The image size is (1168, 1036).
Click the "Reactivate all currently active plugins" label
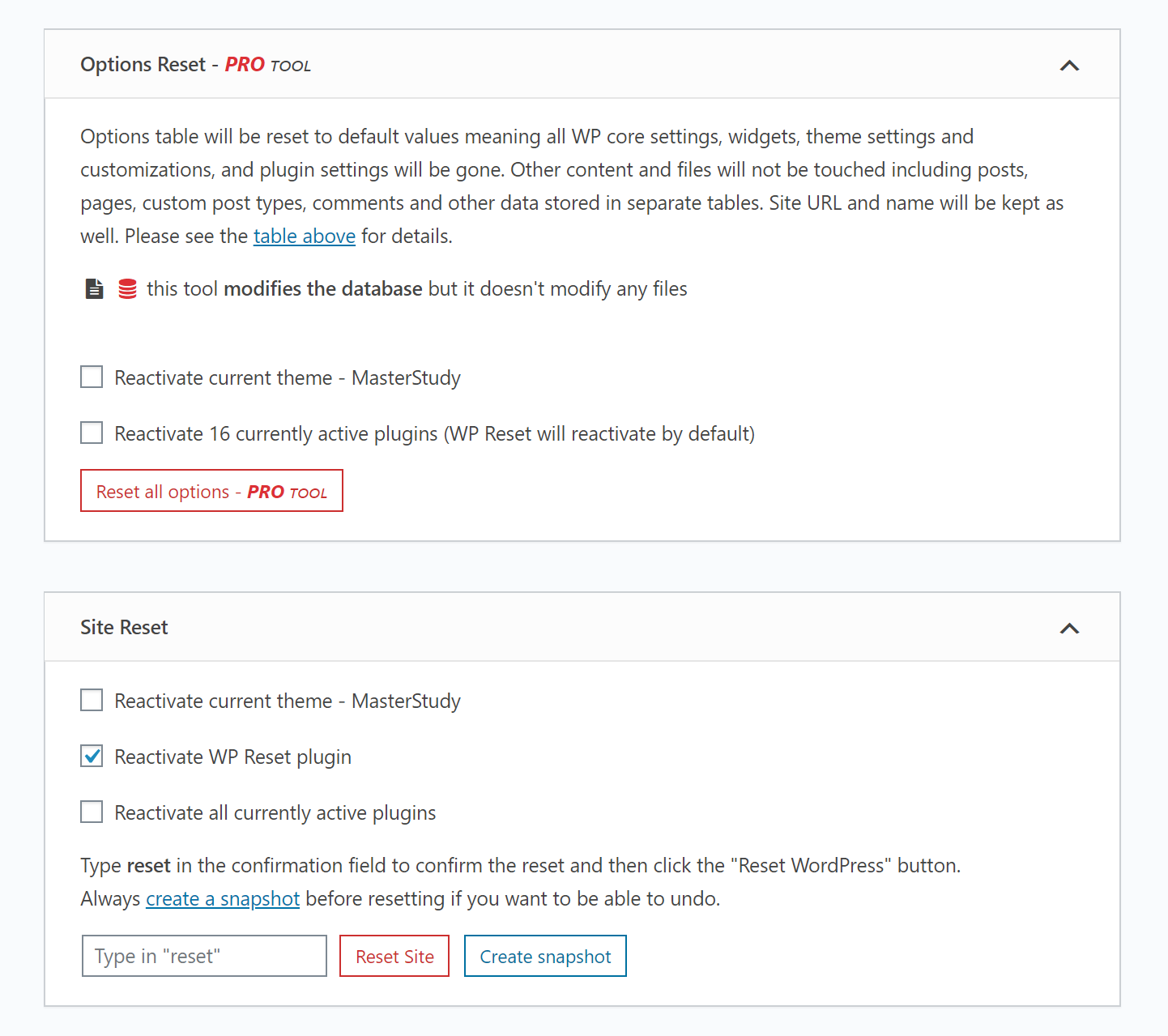coord(275,813)
